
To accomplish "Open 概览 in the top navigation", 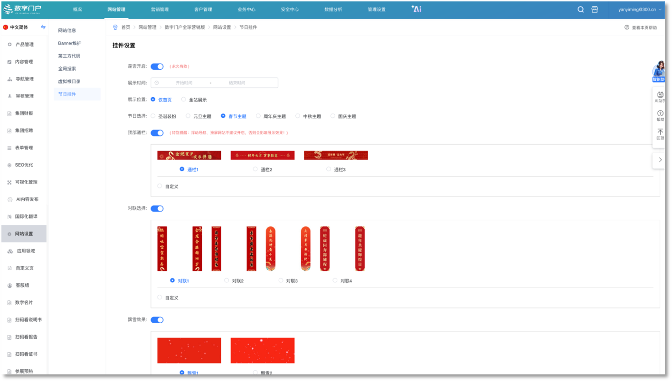I will pos(77,9).
